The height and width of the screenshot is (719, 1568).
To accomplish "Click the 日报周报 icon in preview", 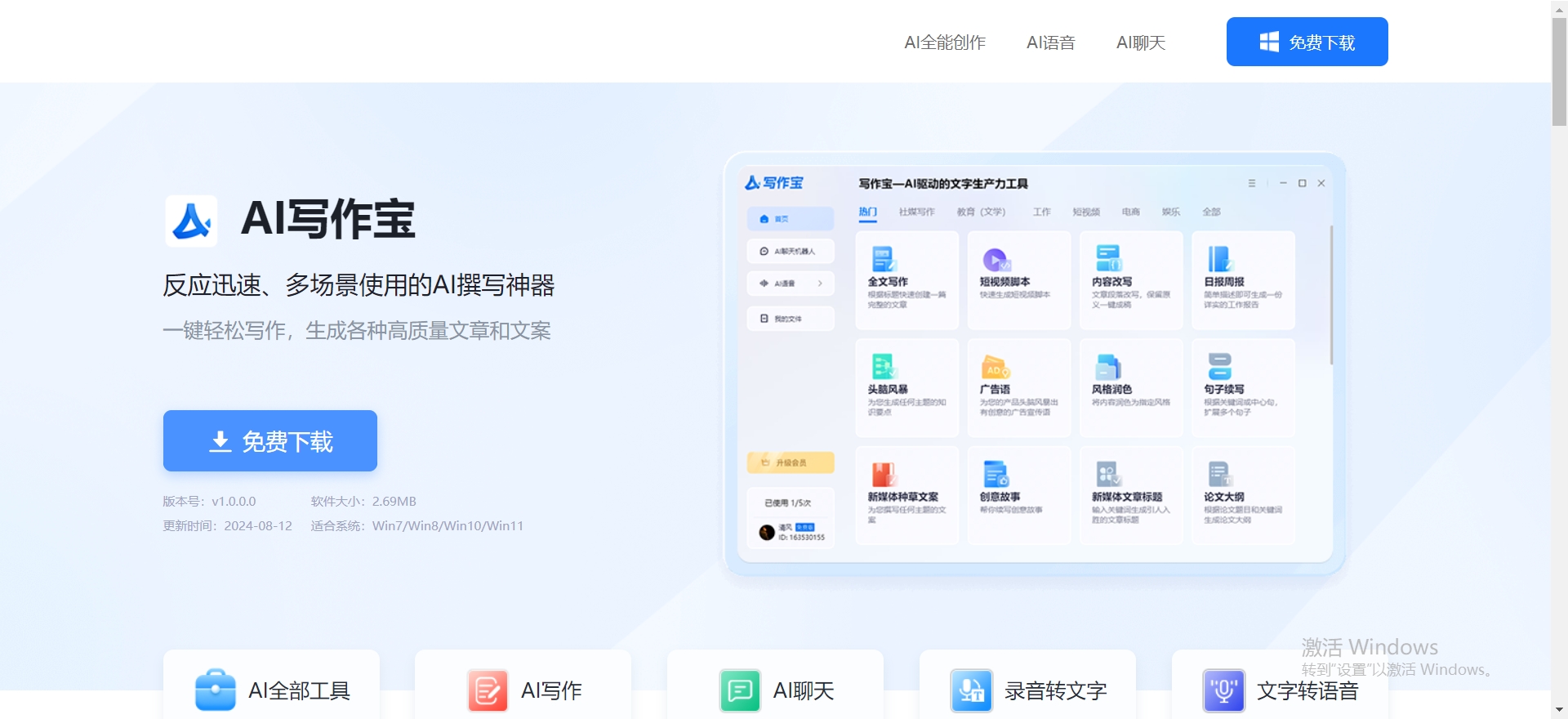I will 1219,259.
